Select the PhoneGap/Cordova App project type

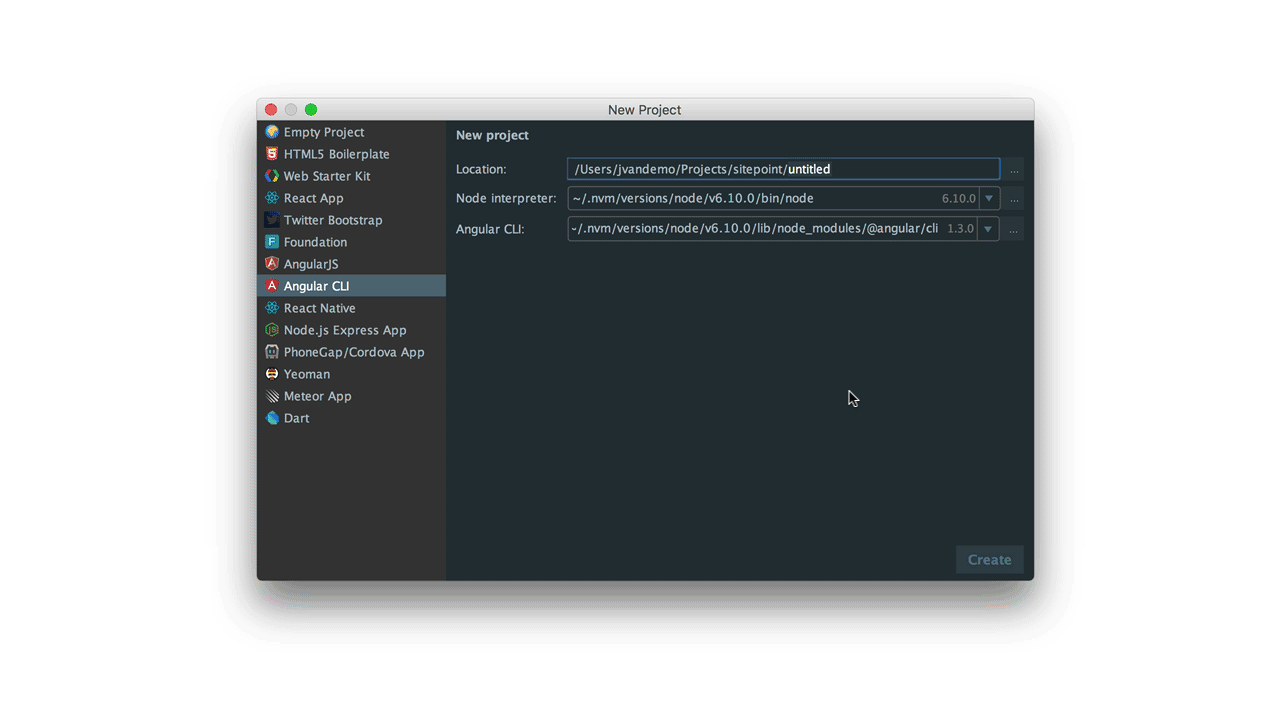coord(352,351)
